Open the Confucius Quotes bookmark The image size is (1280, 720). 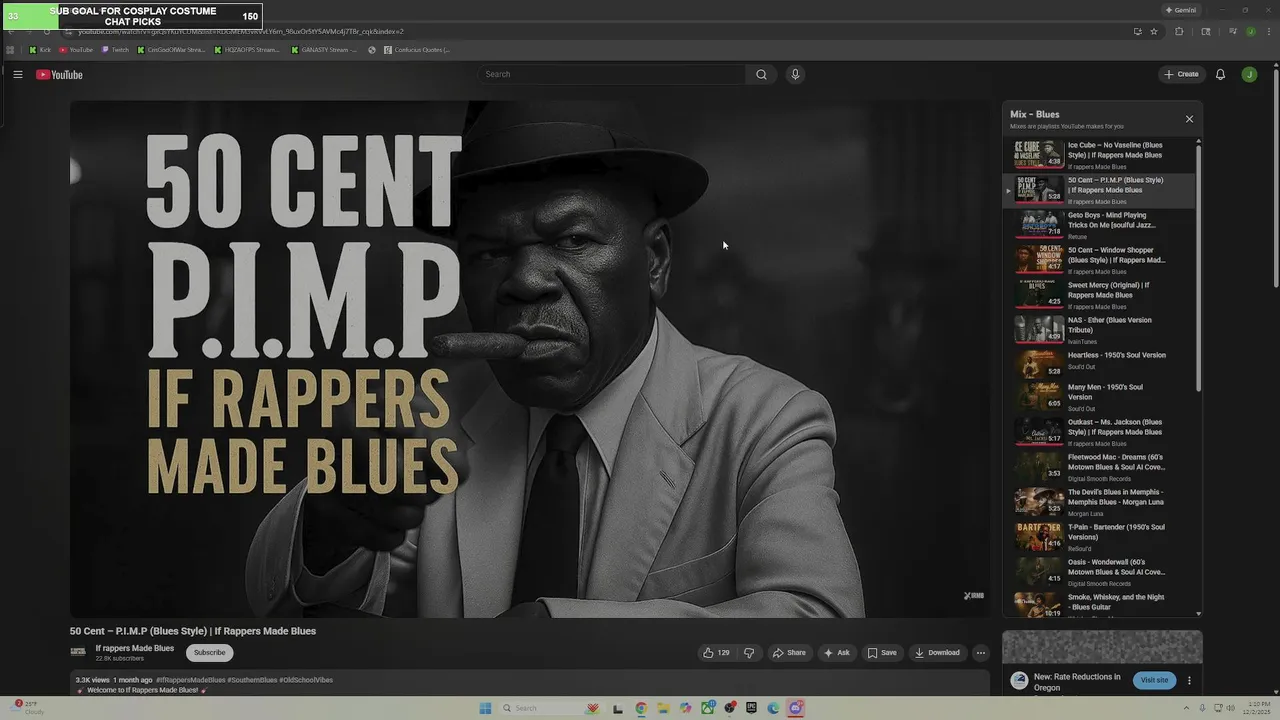(417, 49)
